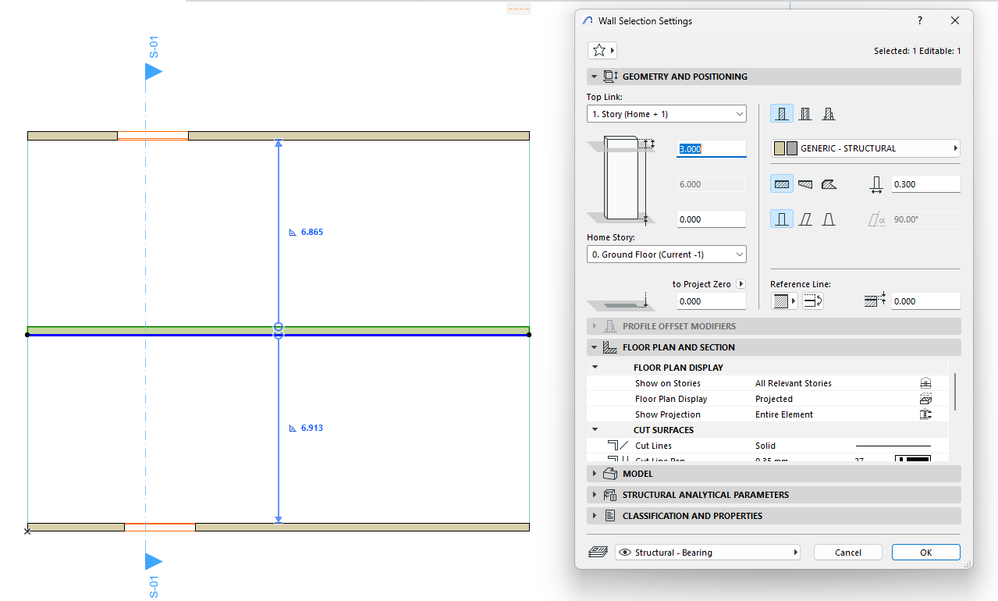Click wall thickness icon
The height and width of the screenshot is (601, 998).
pyautogui.click(x=876, y=184)
